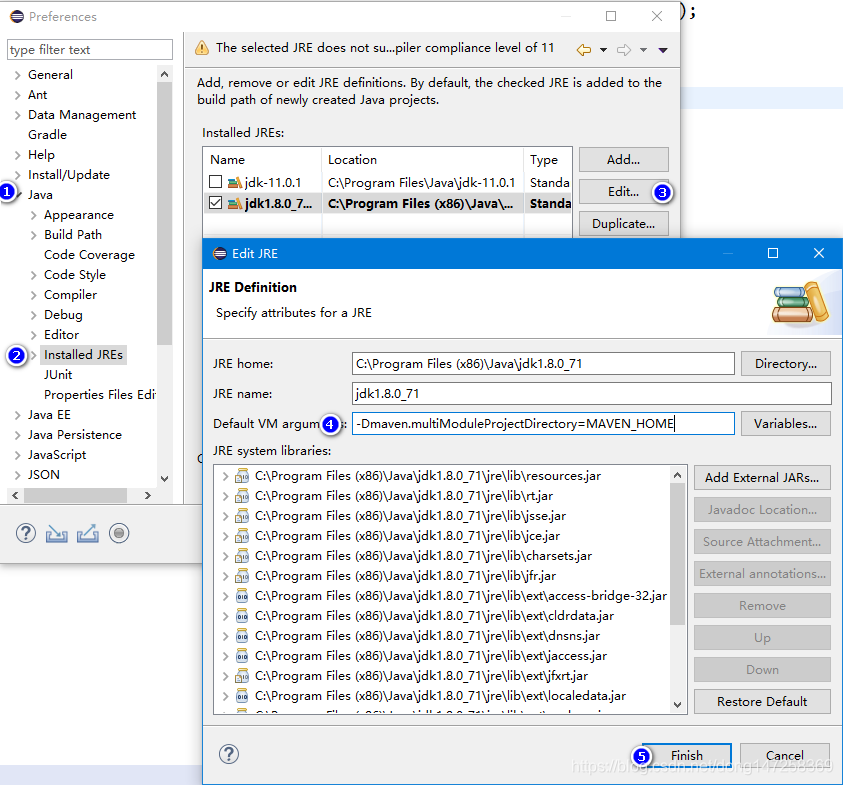Click the Export preferences icon
This screenshot has height=785, width=843.
[88, 533]
